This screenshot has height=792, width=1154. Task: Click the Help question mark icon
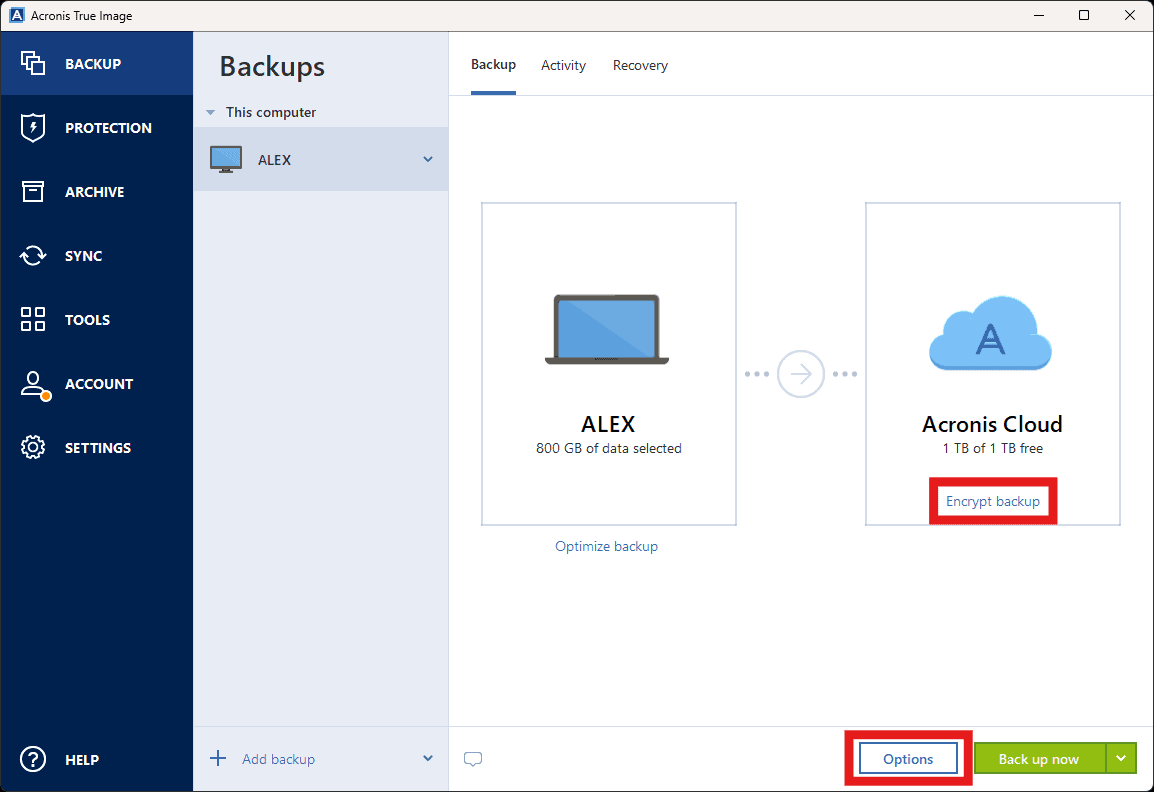pyautogui.click(x=33, y=760)
